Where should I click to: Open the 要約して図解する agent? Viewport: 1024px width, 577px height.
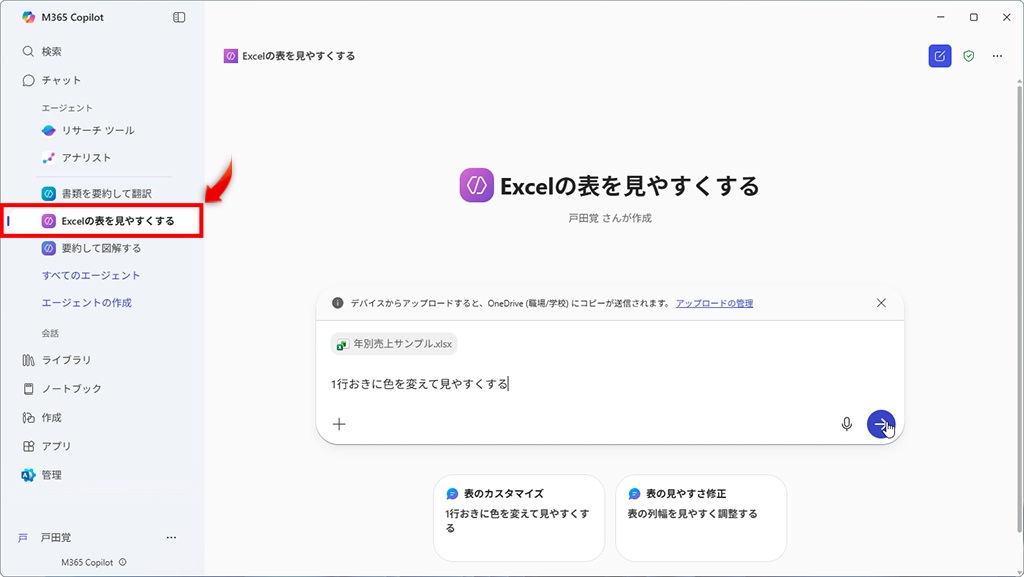click(x=100, y=248)
